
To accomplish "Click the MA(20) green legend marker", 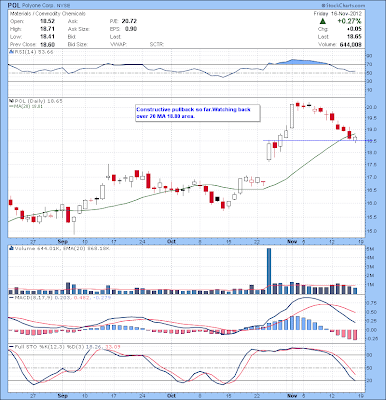I will [10, 106].
